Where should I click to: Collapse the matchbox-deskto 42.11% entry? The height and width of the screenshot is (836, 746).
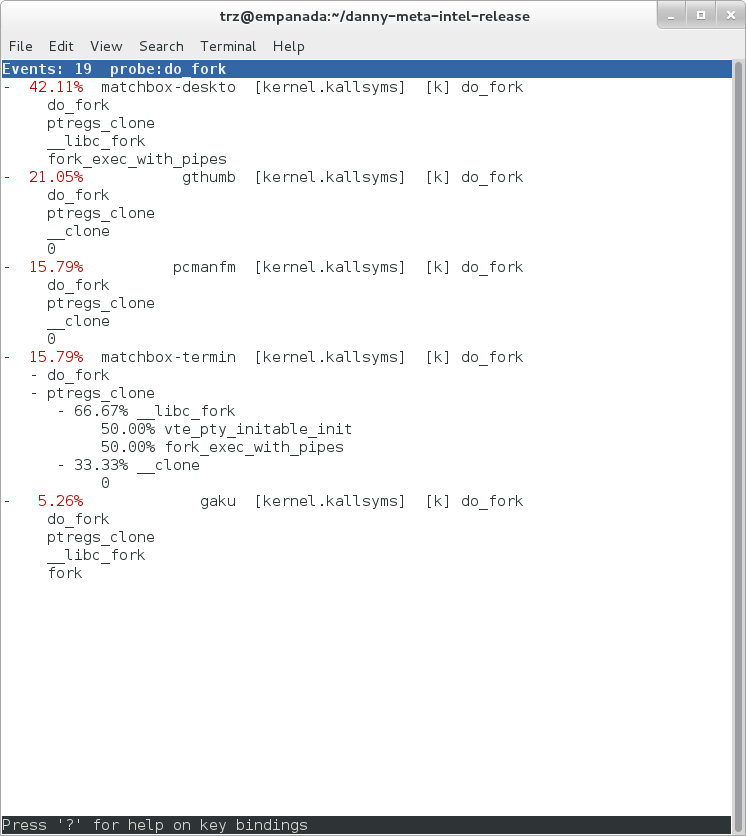click(x=7, y=87)
